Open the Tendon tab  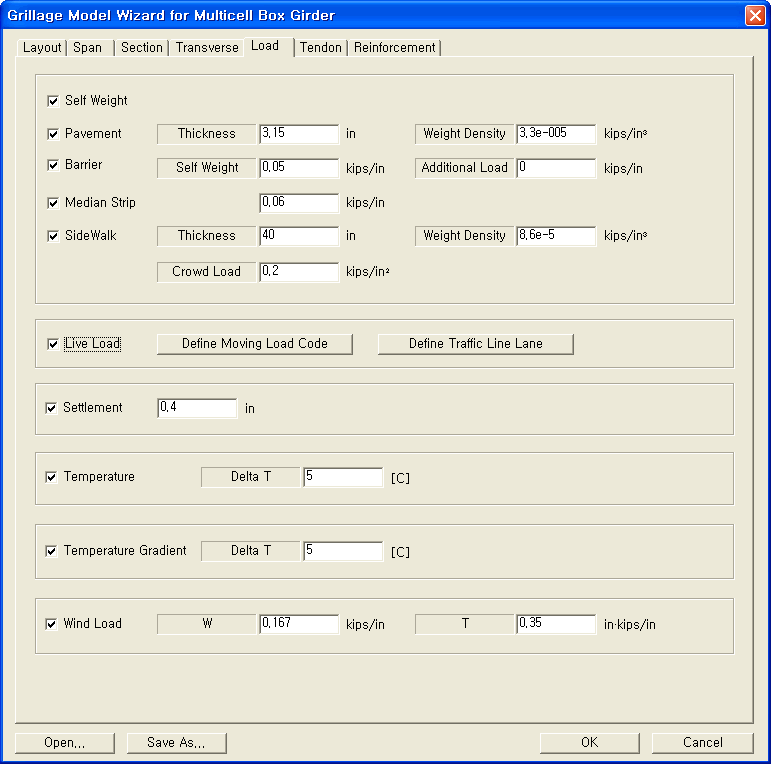321,48
